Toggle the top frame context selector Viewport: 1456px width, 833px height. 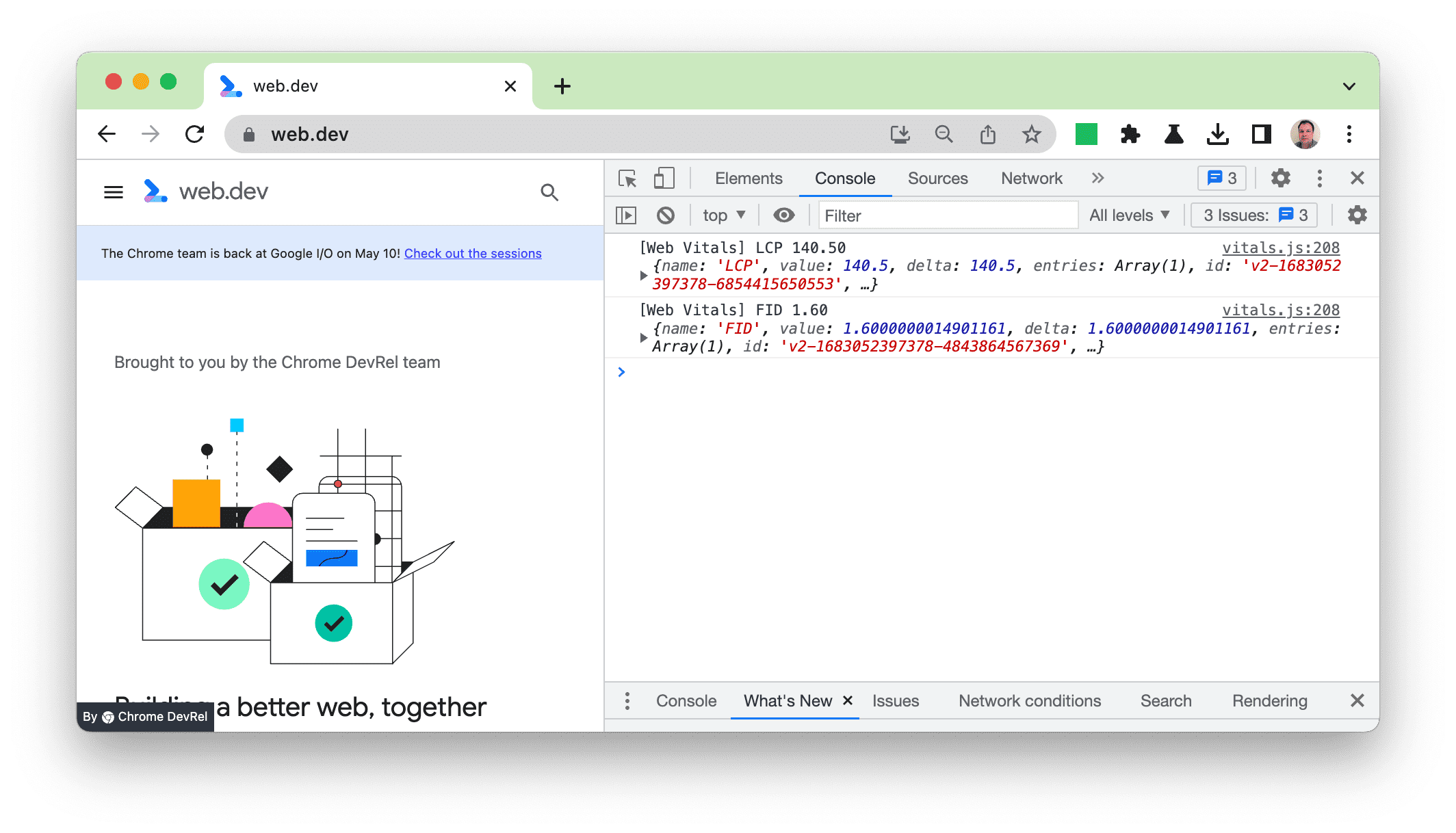[x=723, y=215]
